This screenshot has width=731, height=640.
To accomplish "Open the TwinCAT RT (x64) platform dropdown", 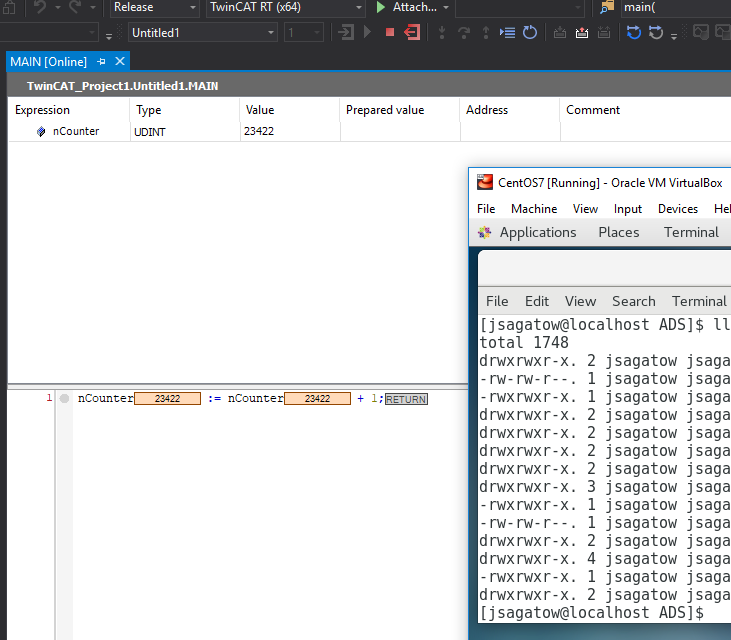I will [x=285, y=7].
